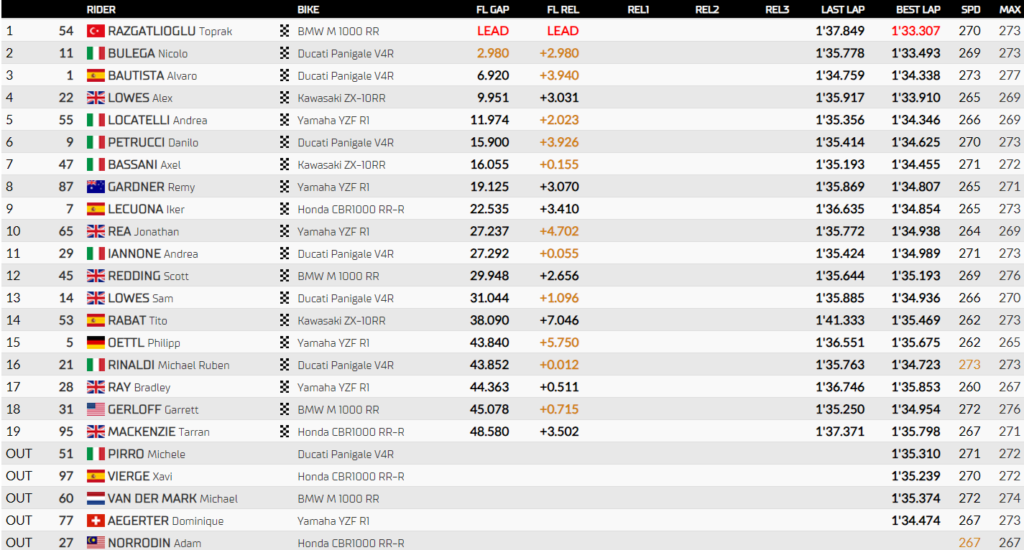Click the Turkish flag beside Razgatlioglu
The width and height of the screenshot is (1024, 550).
pyautogui.click(x=97, y=31)
